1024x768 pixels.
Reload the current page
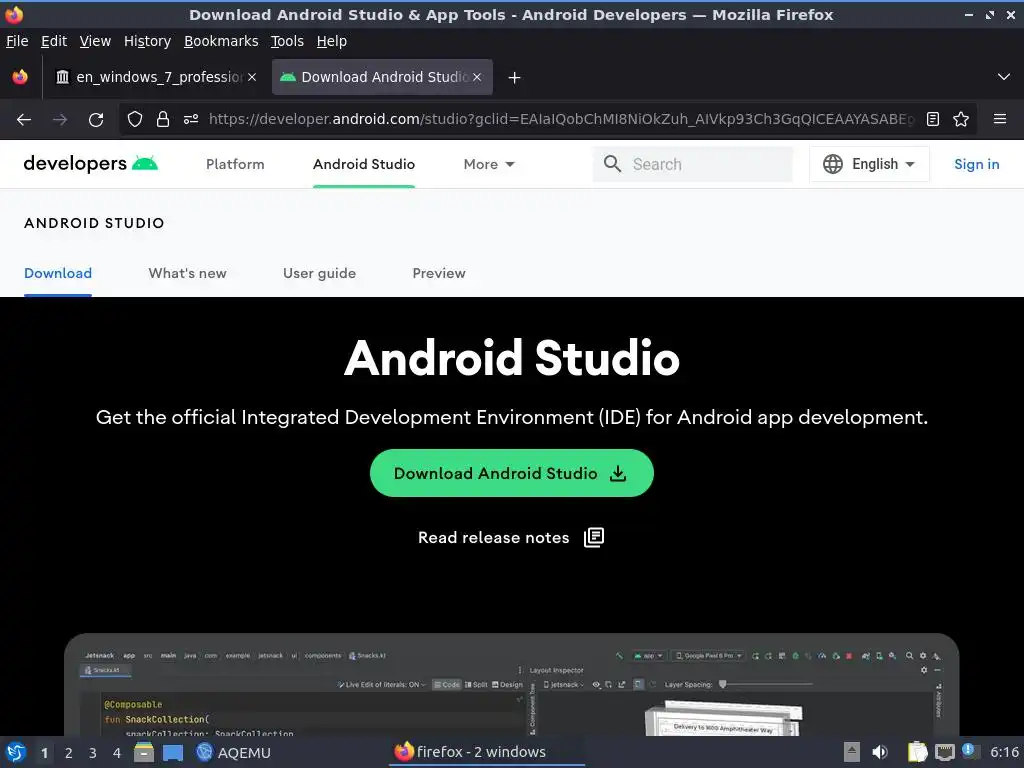point(96,120)
